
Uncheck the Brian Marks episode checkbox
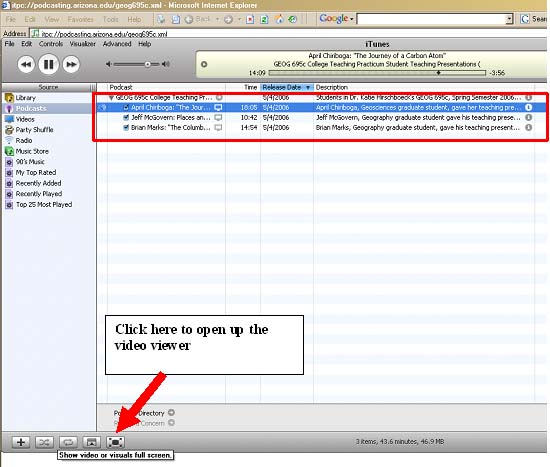(126, 127)
